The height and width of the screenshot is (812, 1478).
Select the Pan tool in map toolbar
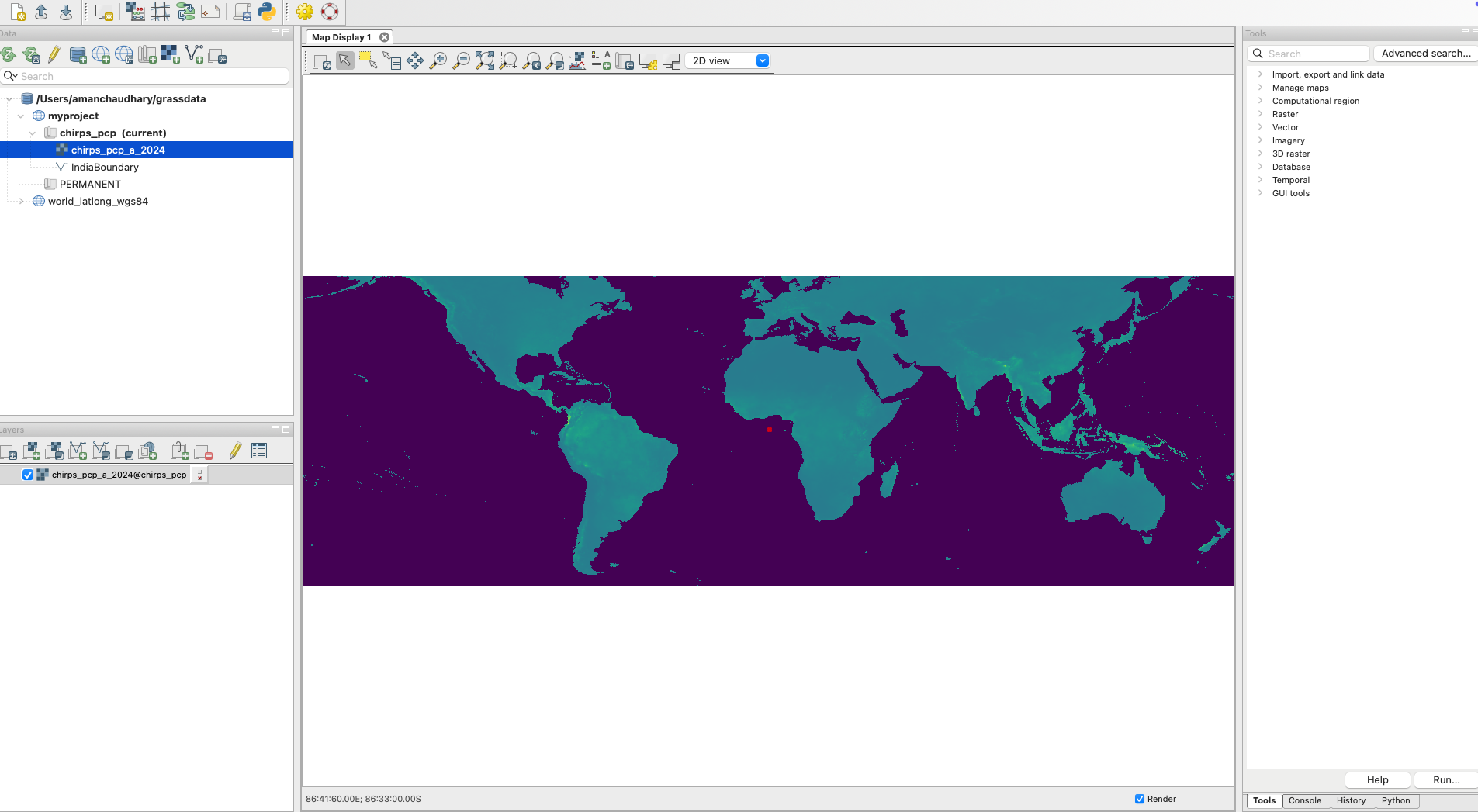click(x=415, y=61)
